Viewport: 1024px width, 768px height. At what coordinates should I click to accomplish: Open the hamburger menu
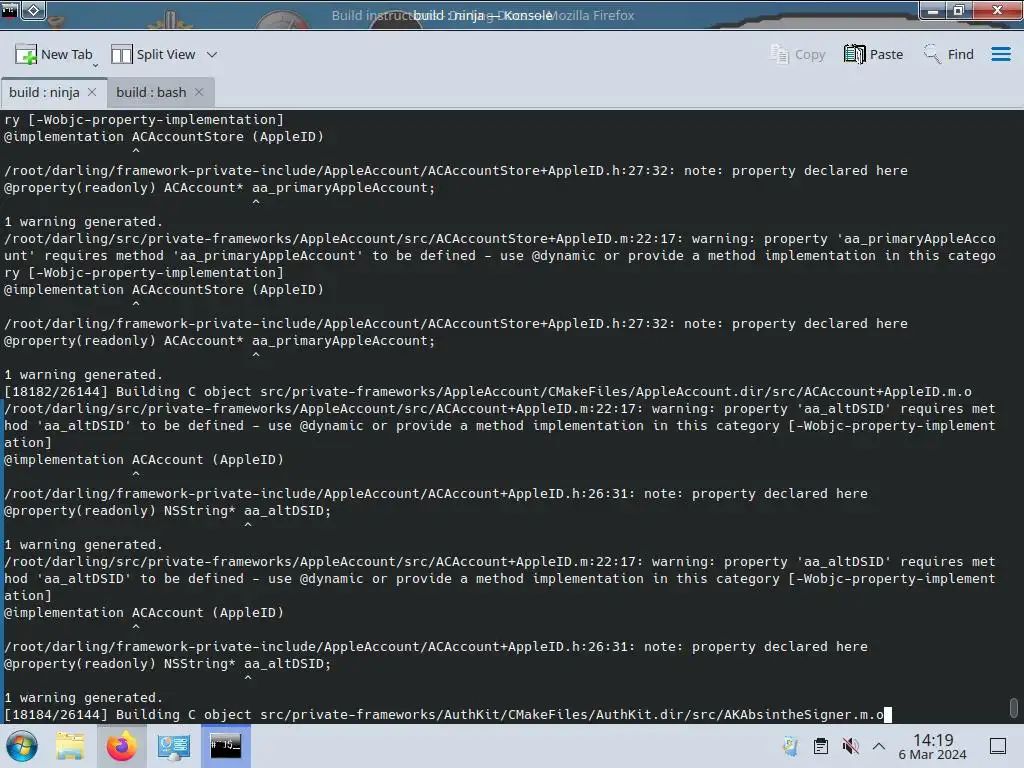(1000, 55)
